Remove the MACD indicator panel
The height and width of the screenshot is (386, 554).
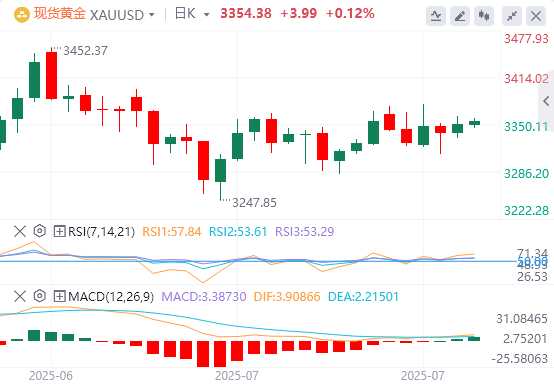[x=20, y=296]
